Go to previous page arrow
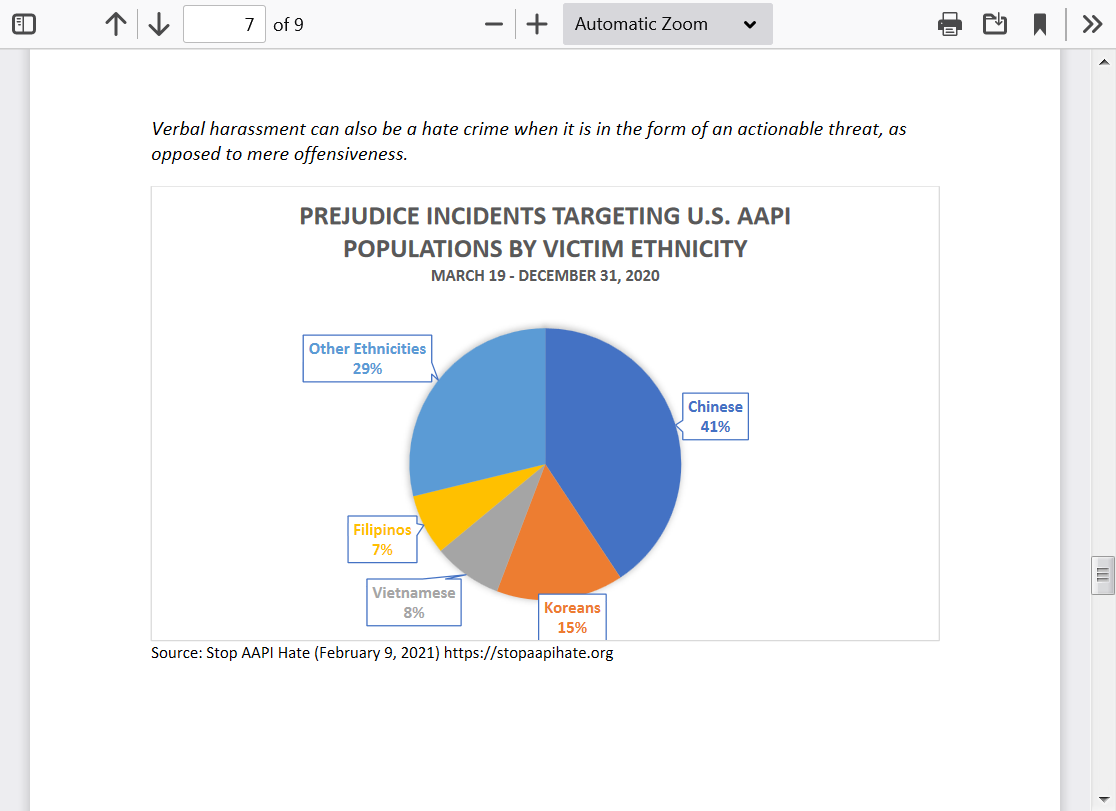The height and width of the screenshot is (811, 1116). [x=116, y=24]
